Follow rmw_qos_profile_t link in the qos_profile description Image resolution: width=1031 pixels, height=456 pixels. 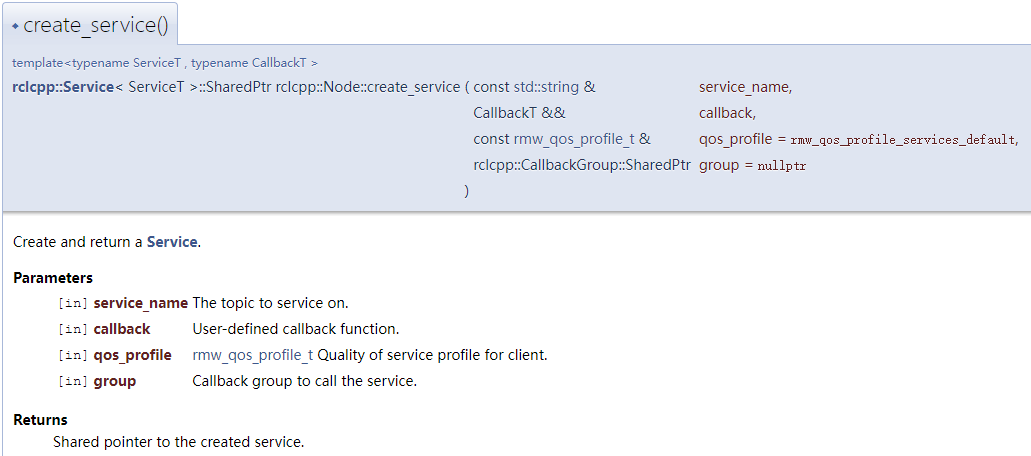pyautogui.click(x=252, y=355)
